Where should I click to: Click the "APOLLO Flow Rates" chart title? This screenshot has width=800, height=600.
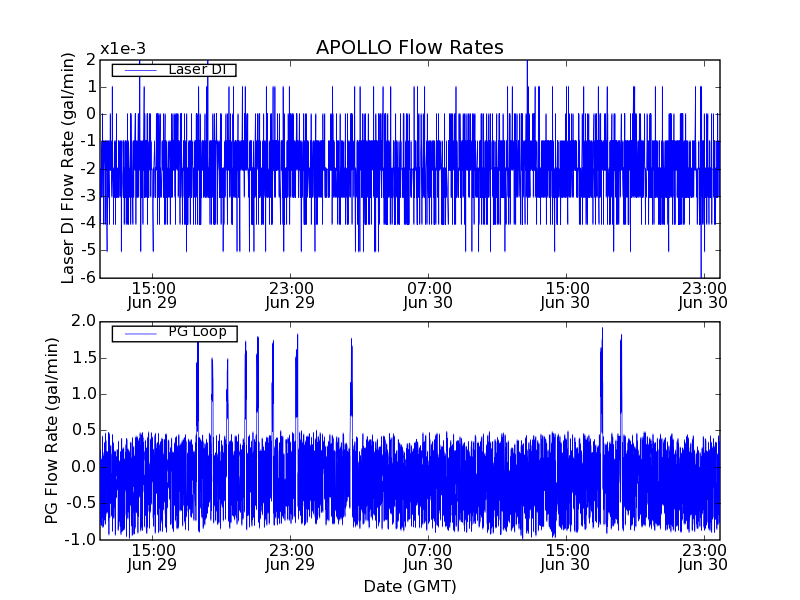pos(410,47)
